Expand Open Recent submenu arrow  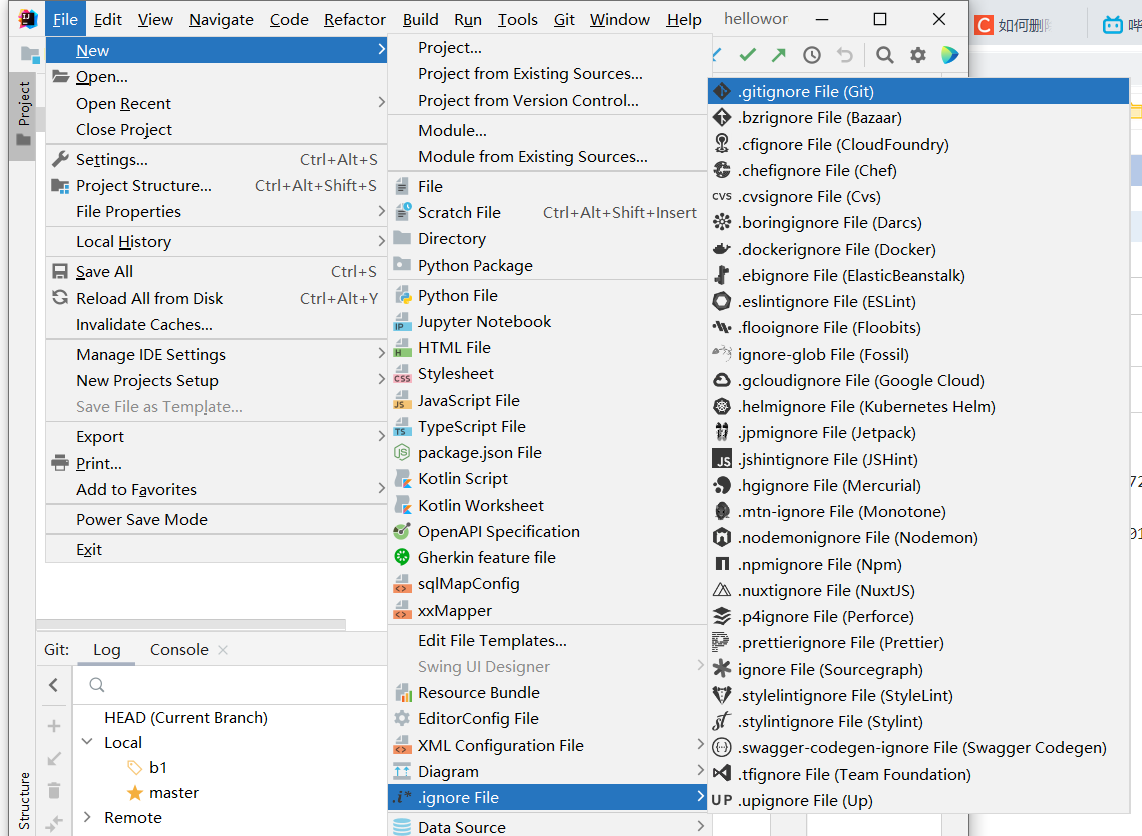381,102
